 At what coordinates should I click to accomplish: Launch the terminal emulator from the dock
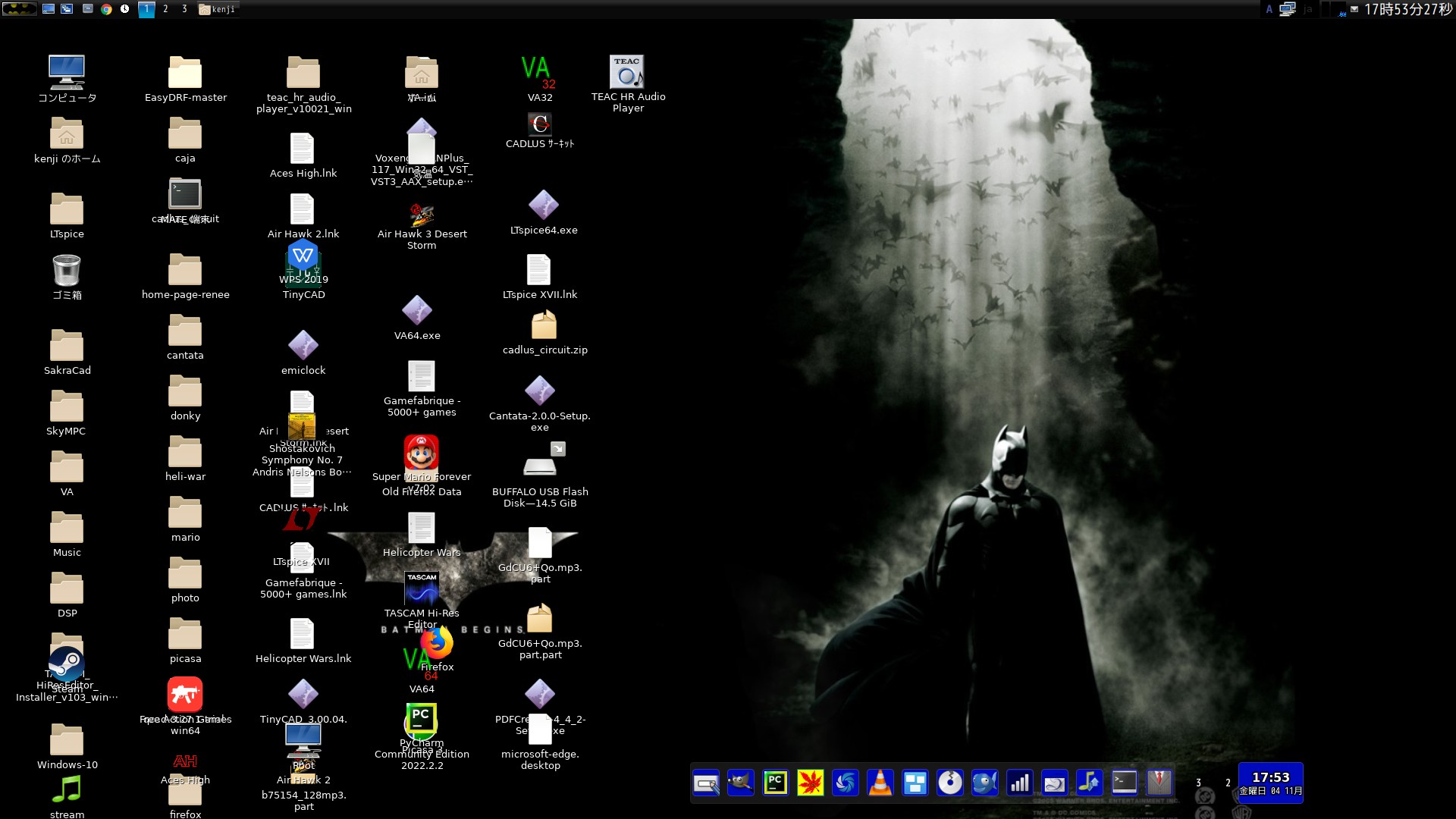pyautogui.click(x=1124, y=783)
